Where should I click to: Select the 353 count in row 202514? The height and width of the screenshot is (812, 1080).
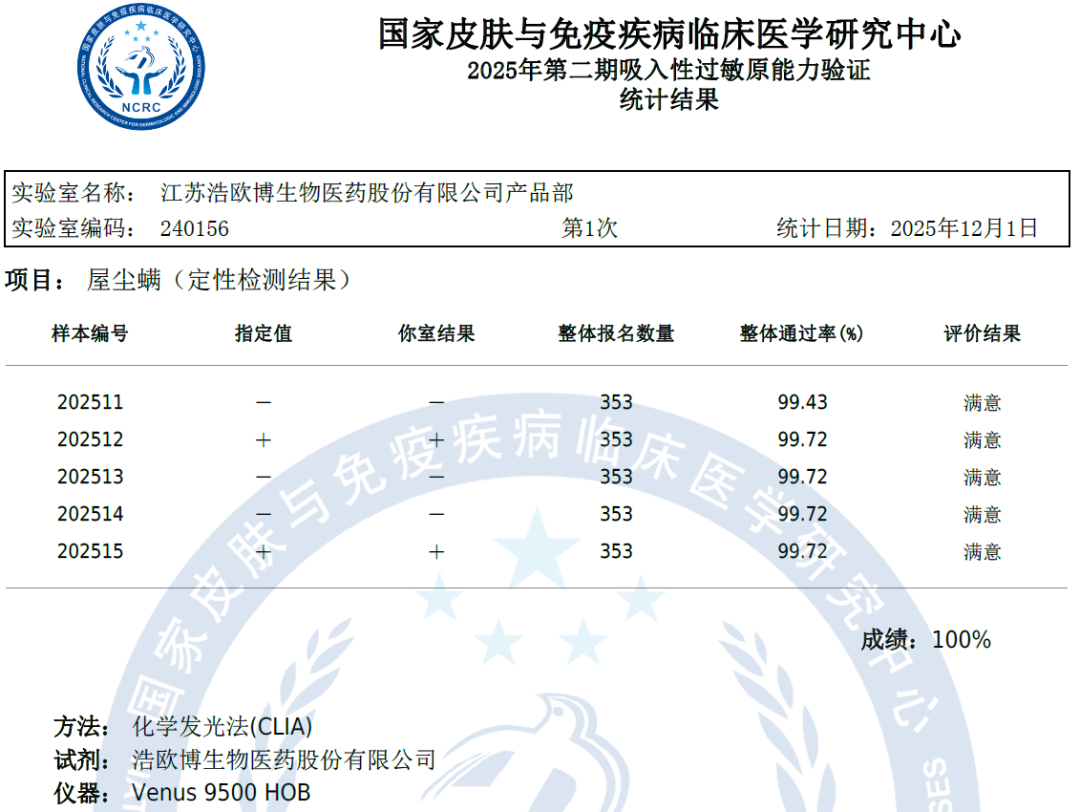click(616, 514)
